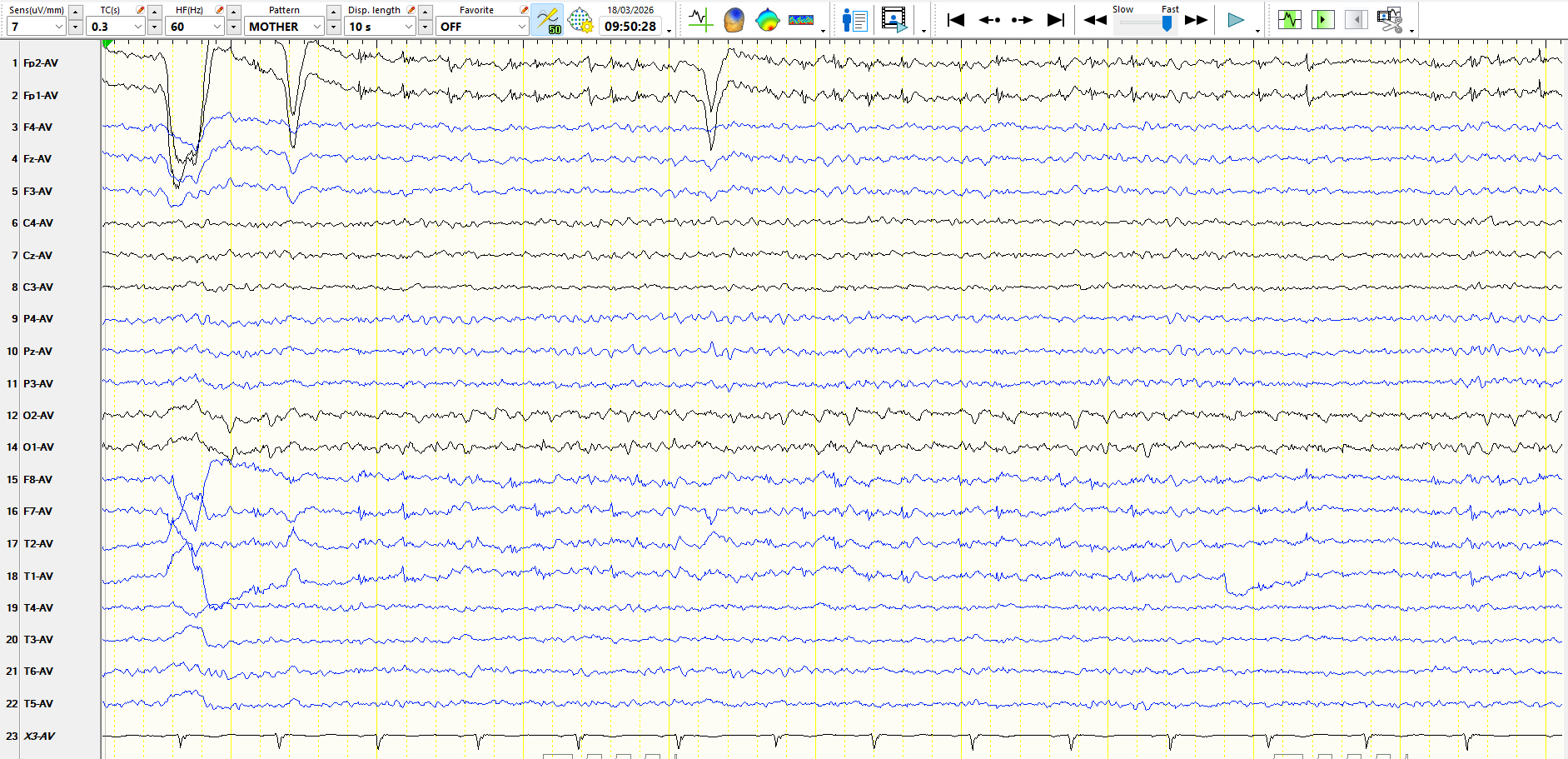Click the grey left-arrow panel icon
This screenshot has width=1568, height=759.
(x=1356, y=19)
